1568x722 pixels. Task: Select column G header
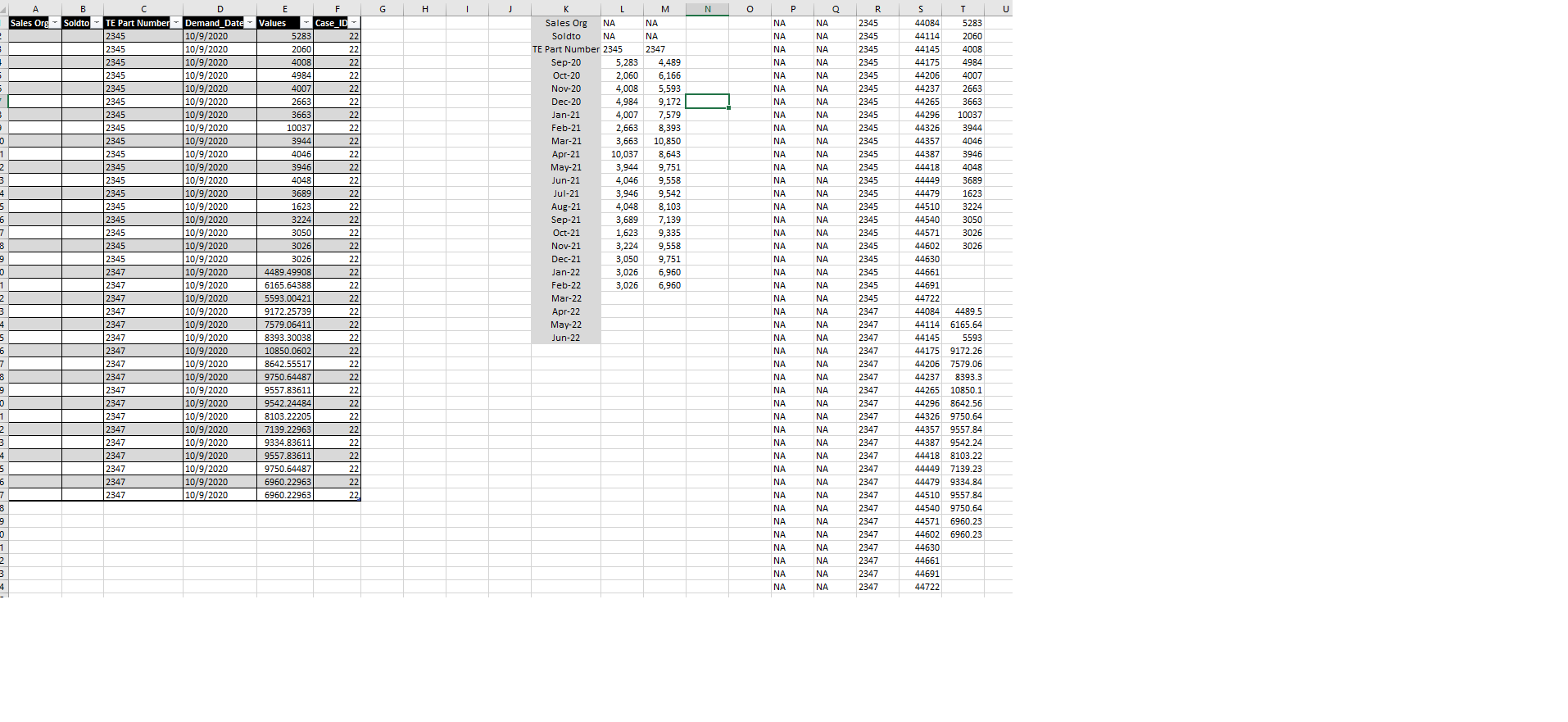(383, 9)
